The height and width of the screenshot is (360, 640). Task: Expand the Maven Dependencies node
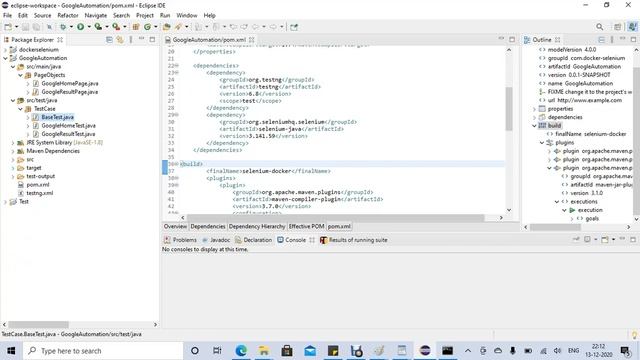(x=13, y=151)
